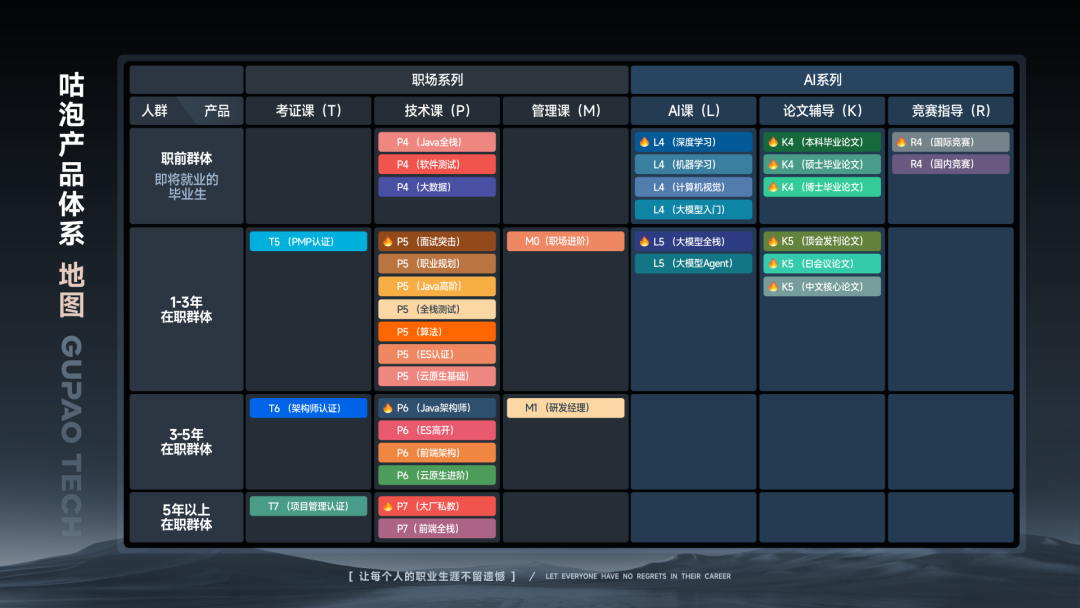The width and height of the screenshot is (1080, 608).
Task: Choose the P5 (全栈测试) tag
Action: click(x=437, y=309)
